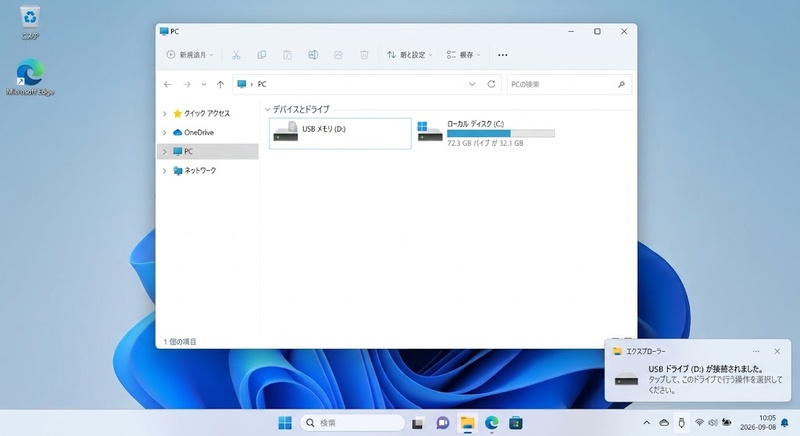Open the Recycle Bin desktop icon
Viewport: 800px width, 436px height.
point(30,22)
